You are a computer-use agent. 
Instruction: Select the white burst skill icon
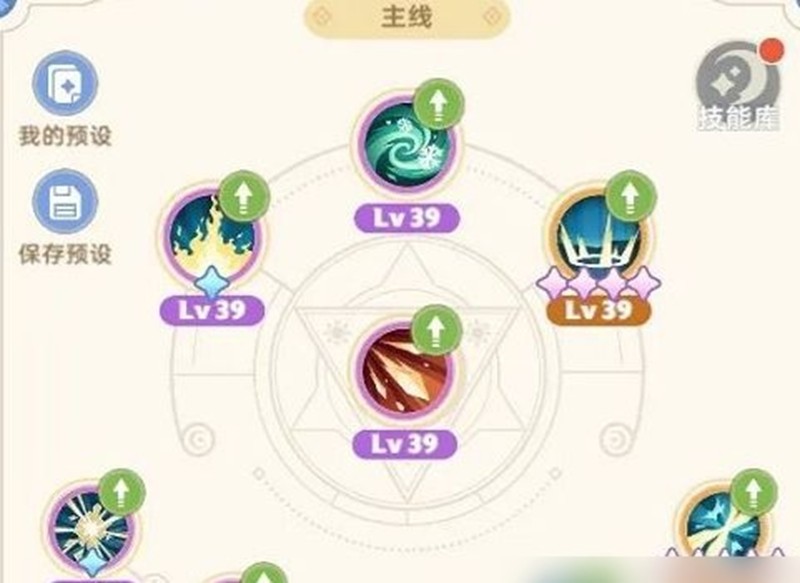point(92,530)
